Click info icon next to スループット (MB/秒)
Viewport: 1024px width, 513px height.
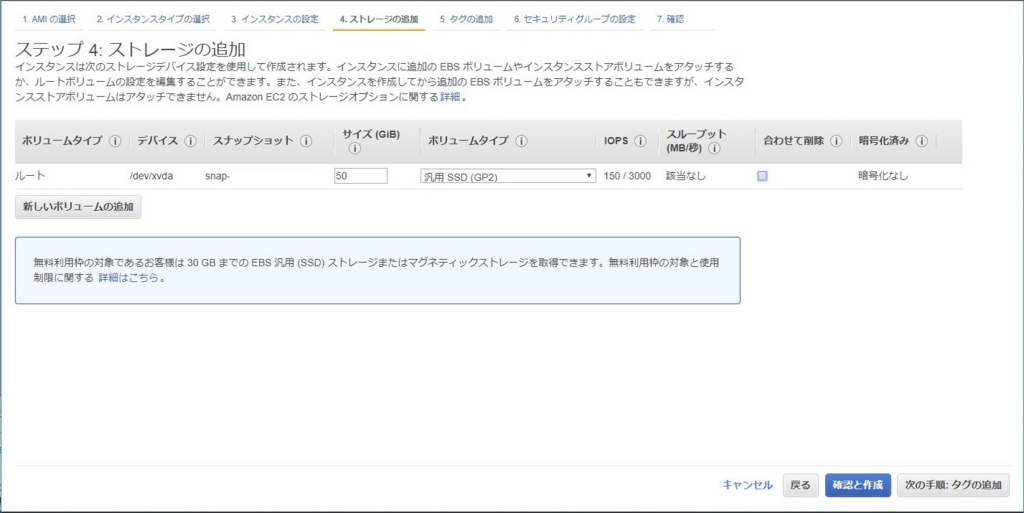point(714,148)
